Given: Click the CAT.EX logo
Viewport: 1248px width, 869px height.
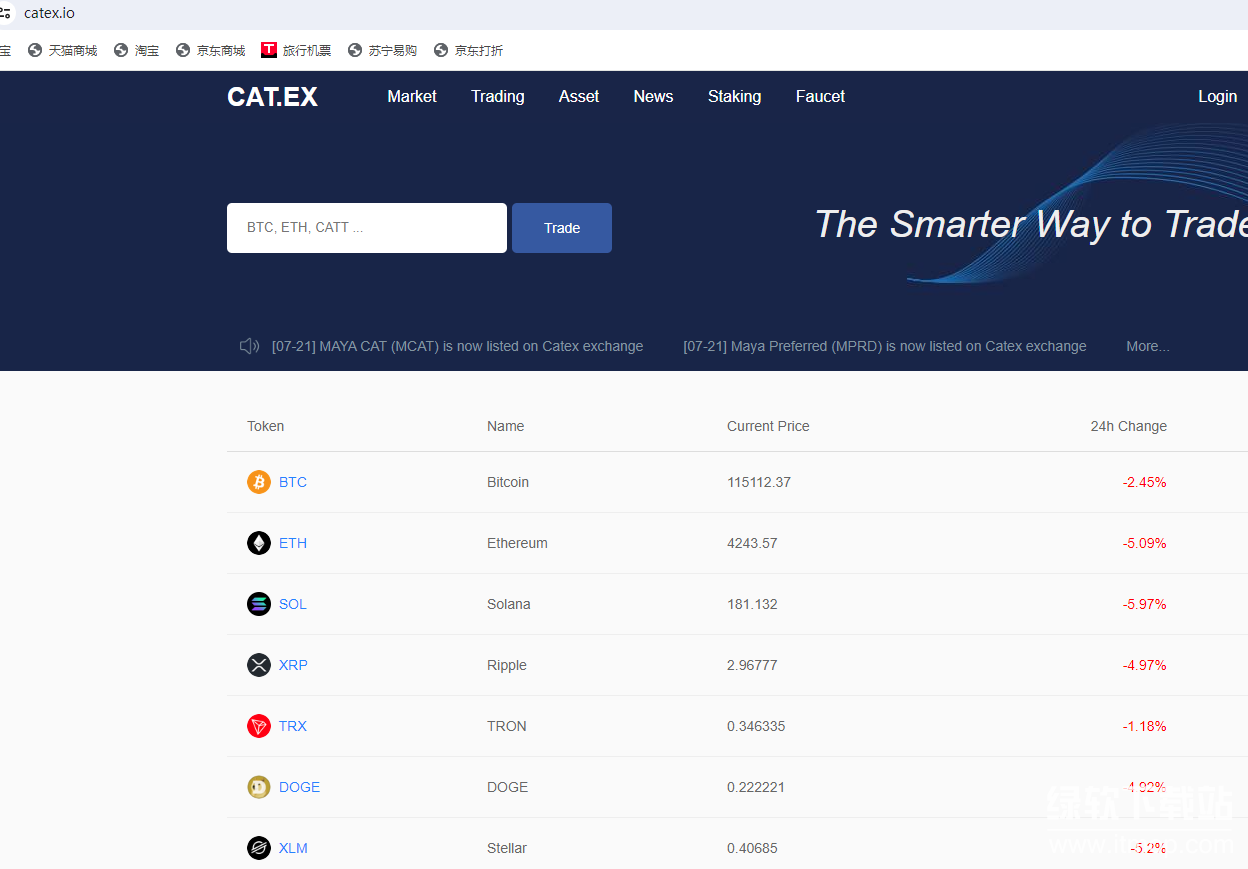Looking at the screenshot, I should (x=272, y=97).
